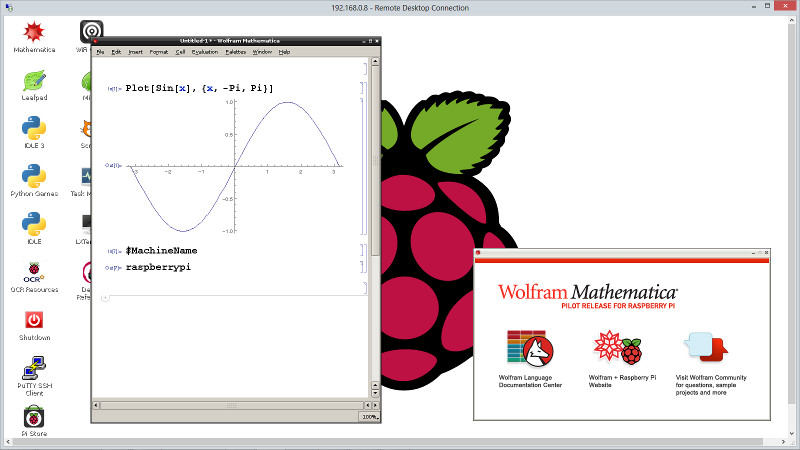
Task: Open the 100% zoom level dropdown
Action: [369, 416]
